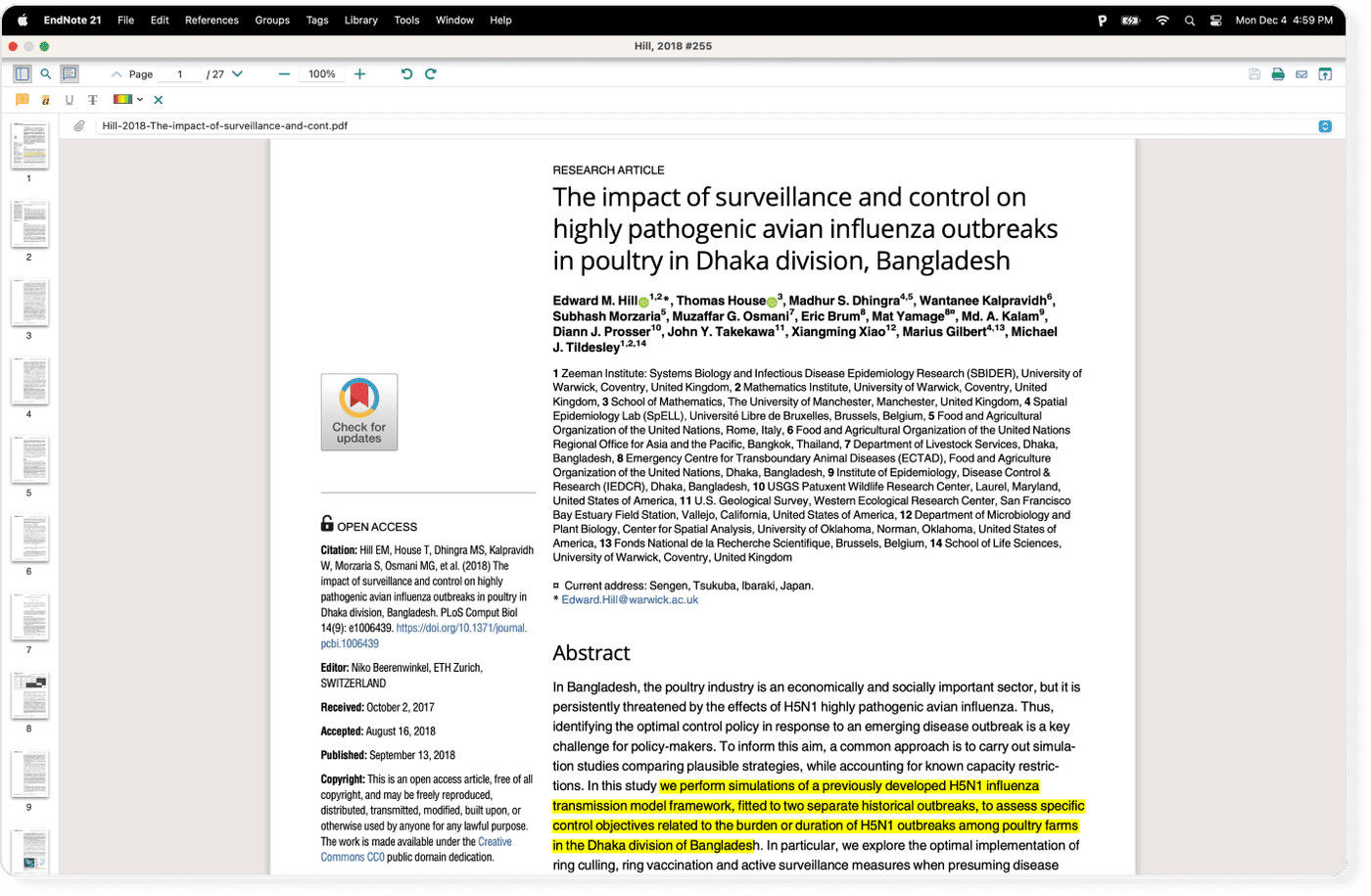
Task: Toggle the thumbnail sidebar panel
Action: click(x=20, y=73)
